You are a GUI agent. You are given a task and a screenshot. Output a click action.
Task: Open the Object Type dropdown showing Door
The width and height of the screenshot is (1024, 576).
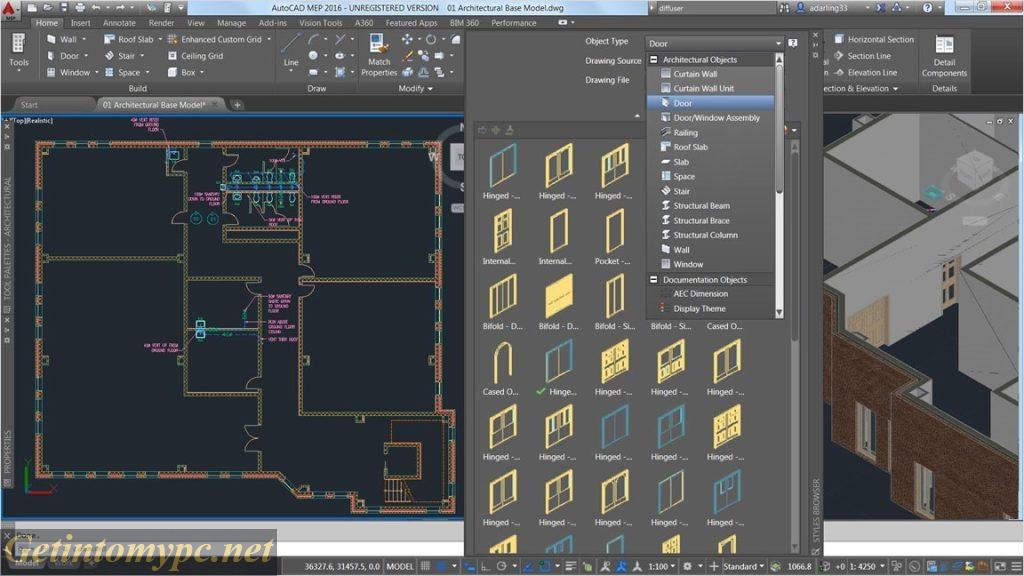[714, 43]
